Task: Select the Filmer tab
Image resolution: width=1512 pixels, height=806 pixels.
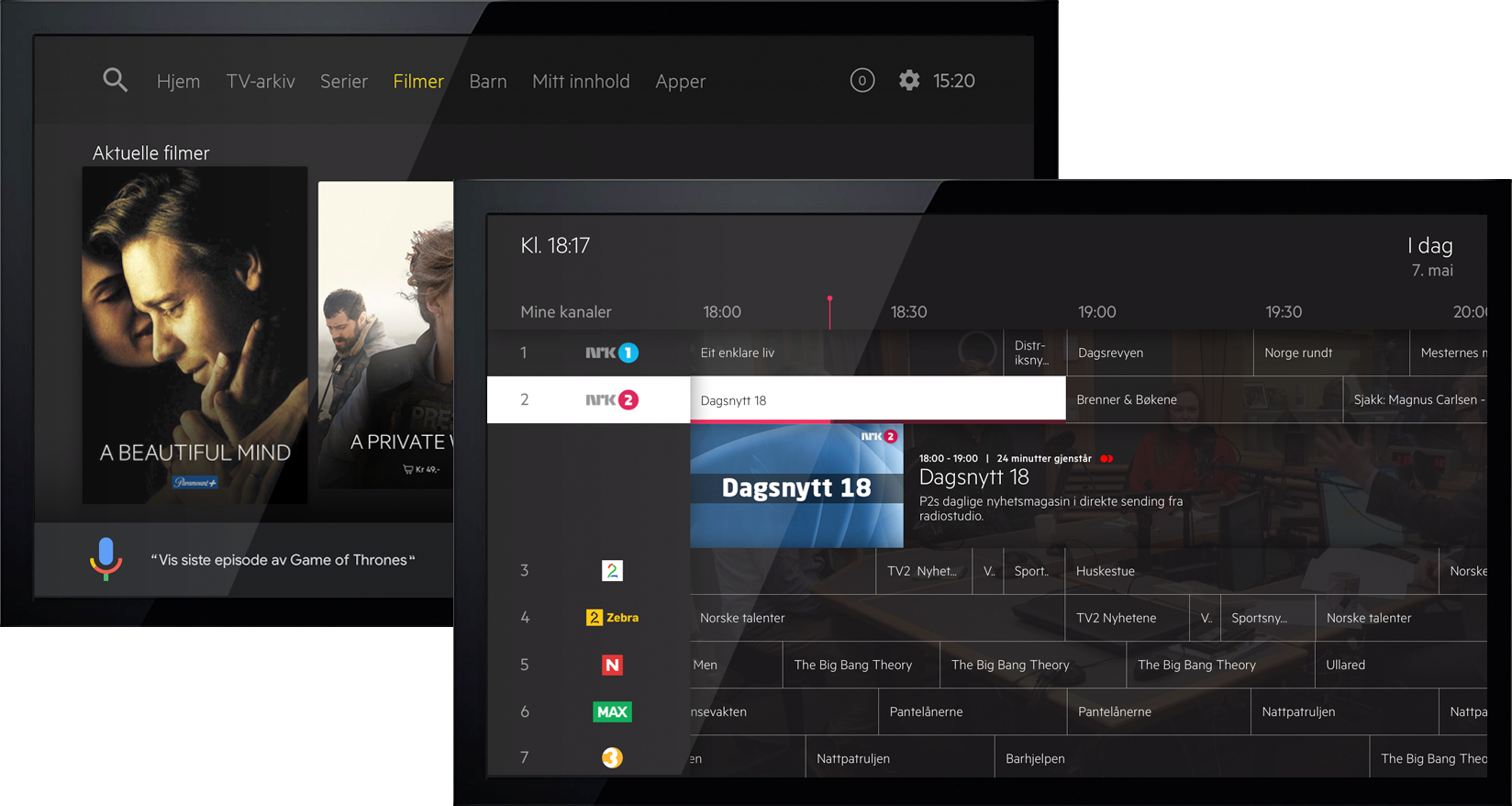Action: point(418,82)
